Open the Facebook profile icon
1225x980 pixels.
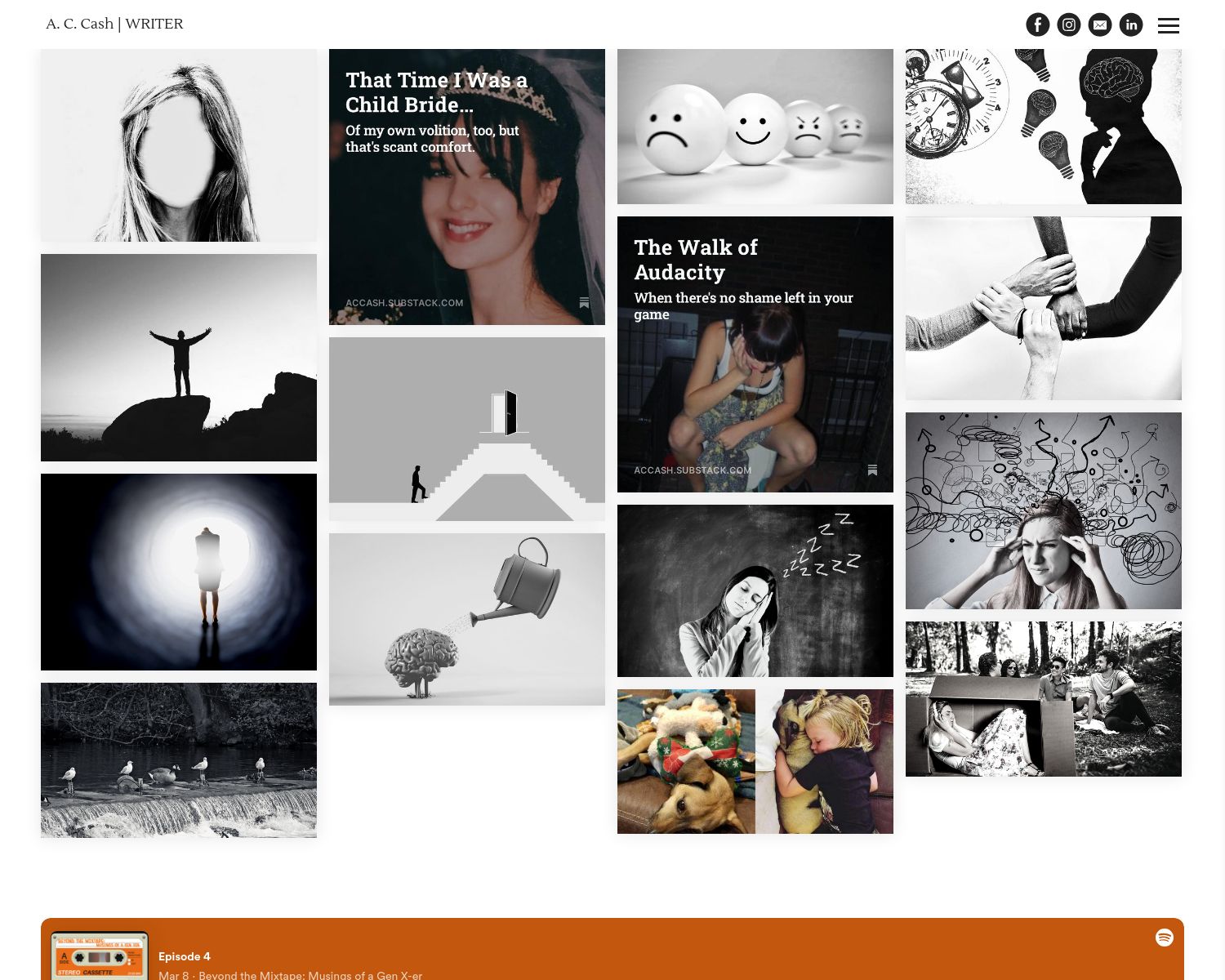[x=1038, y=24]
